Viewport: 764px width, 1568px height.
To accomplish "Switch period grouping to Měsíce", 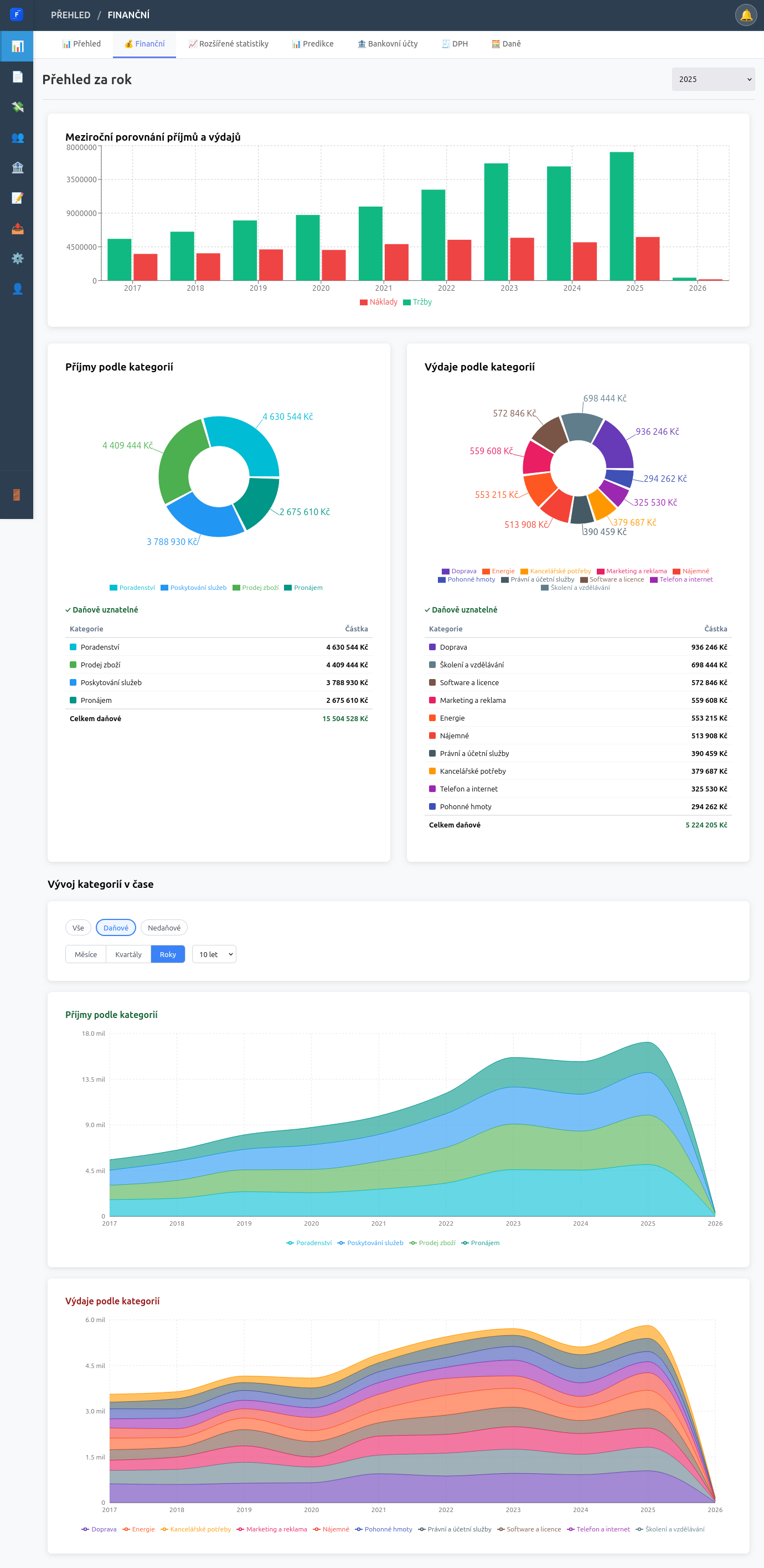I will [86, 954].
